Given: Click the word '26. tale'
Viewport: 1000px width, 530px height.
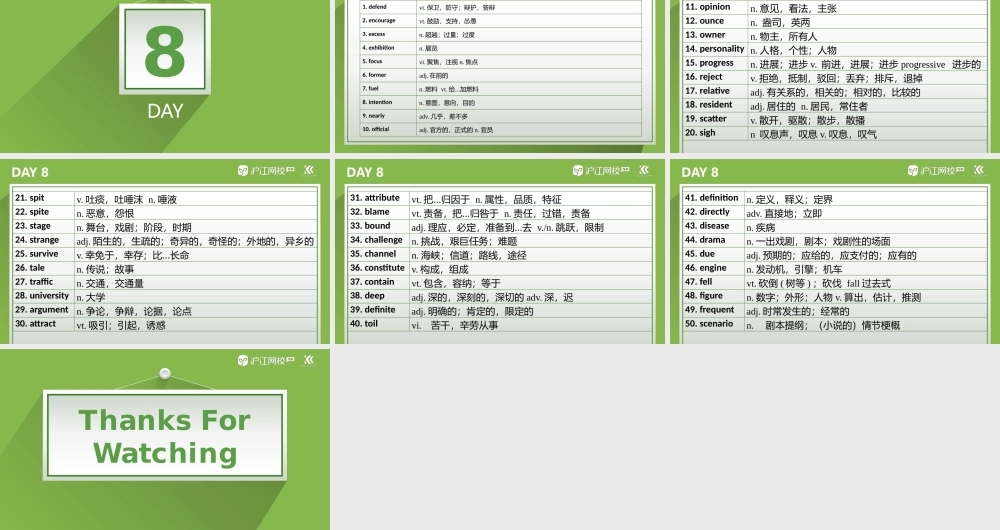Looking at the screenshot, I should (x=29, y=268).
